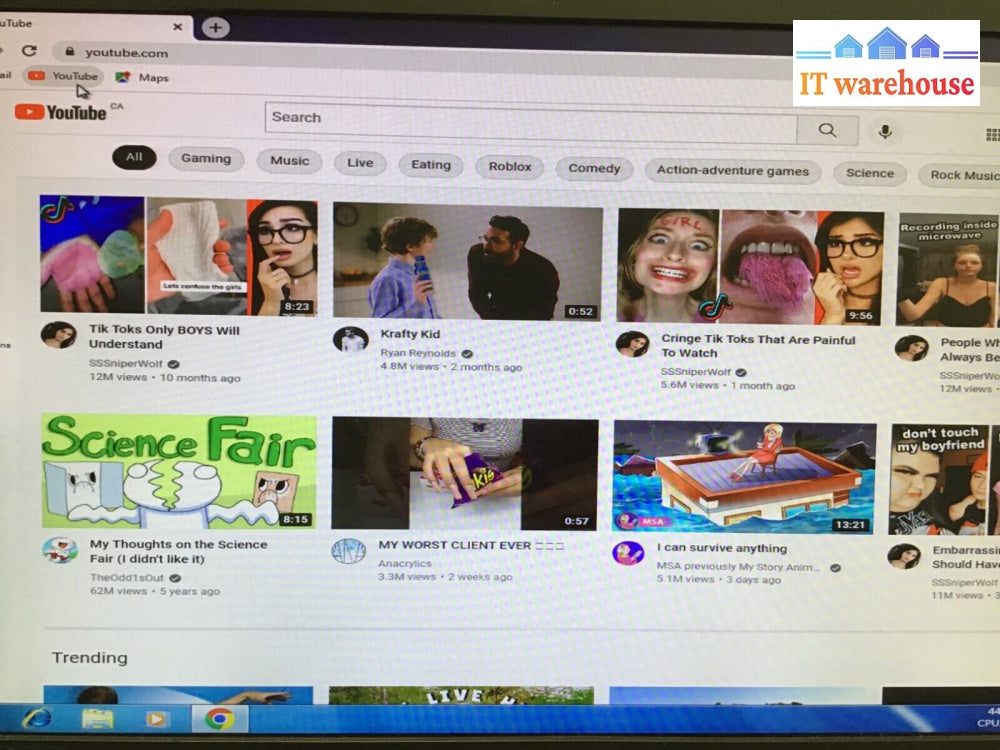Choose the Comedy category chip
The image size is (1000, 750).
[x=594, y=169]
